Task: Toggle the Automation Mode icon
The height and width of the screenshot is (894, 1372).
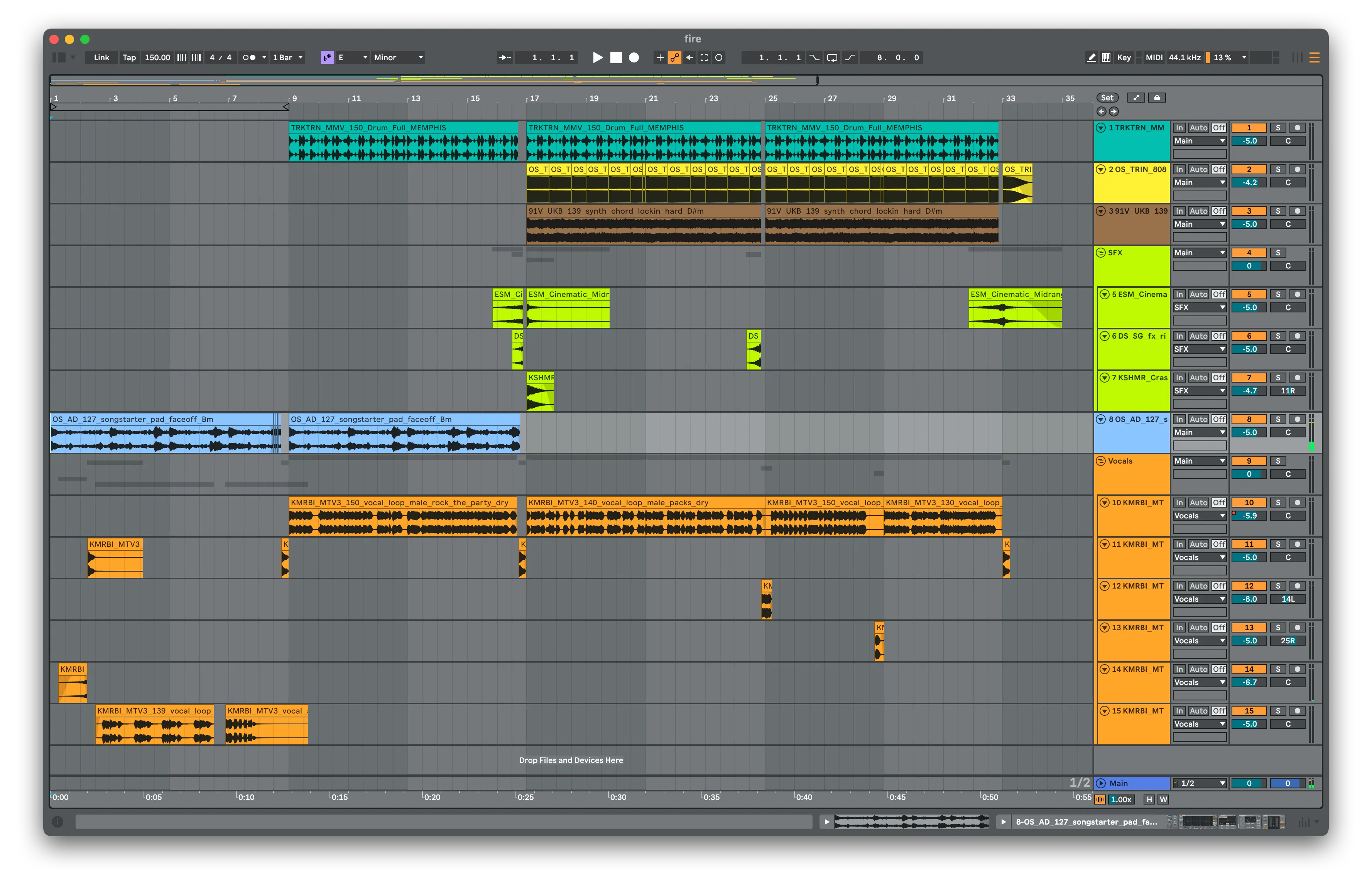Action: coord(675,57)
